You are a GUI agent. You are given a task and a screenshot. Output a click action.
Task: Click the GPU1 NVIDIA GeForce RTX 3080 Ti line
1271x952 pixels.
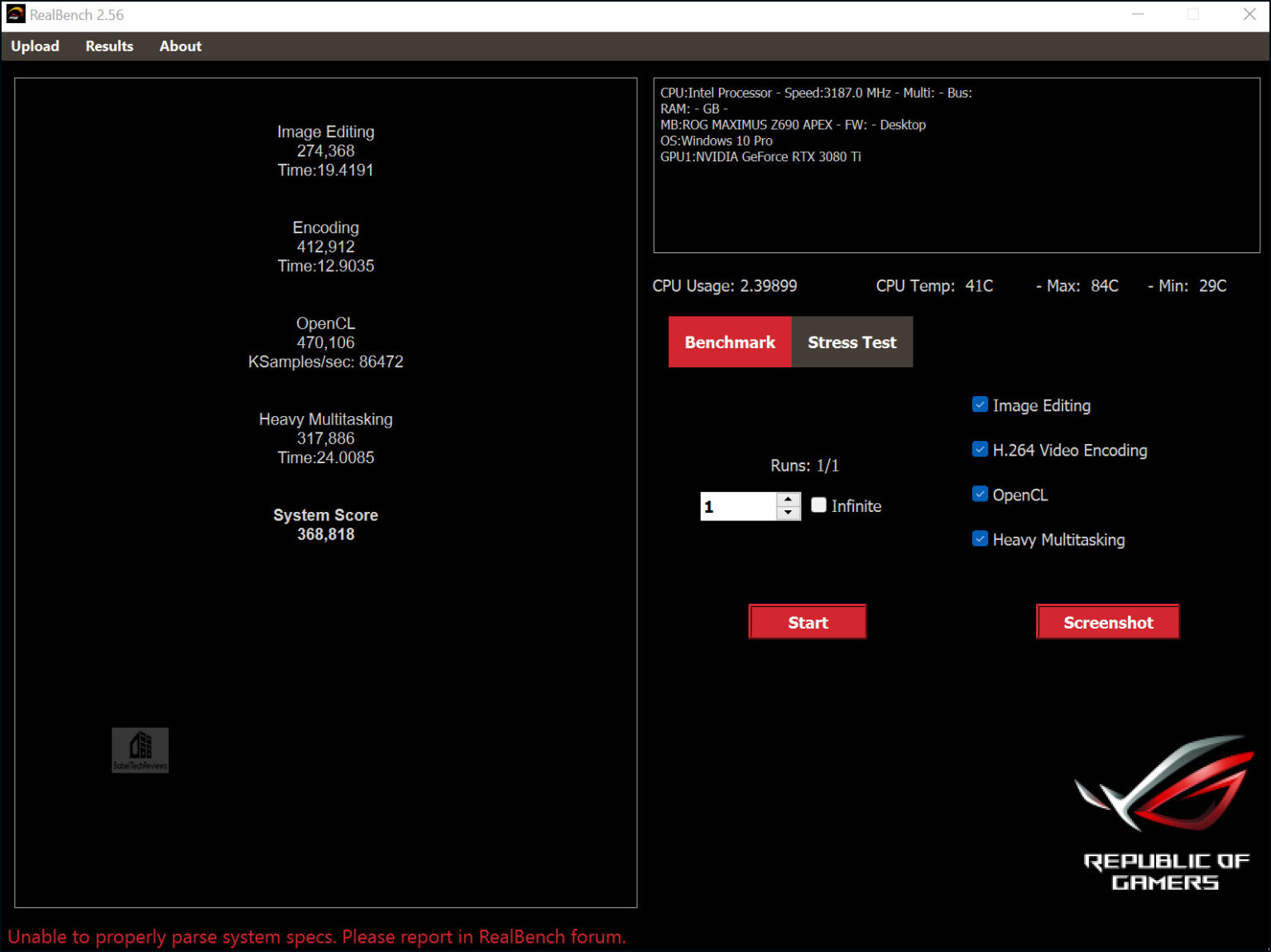click(x=760, y=156)
